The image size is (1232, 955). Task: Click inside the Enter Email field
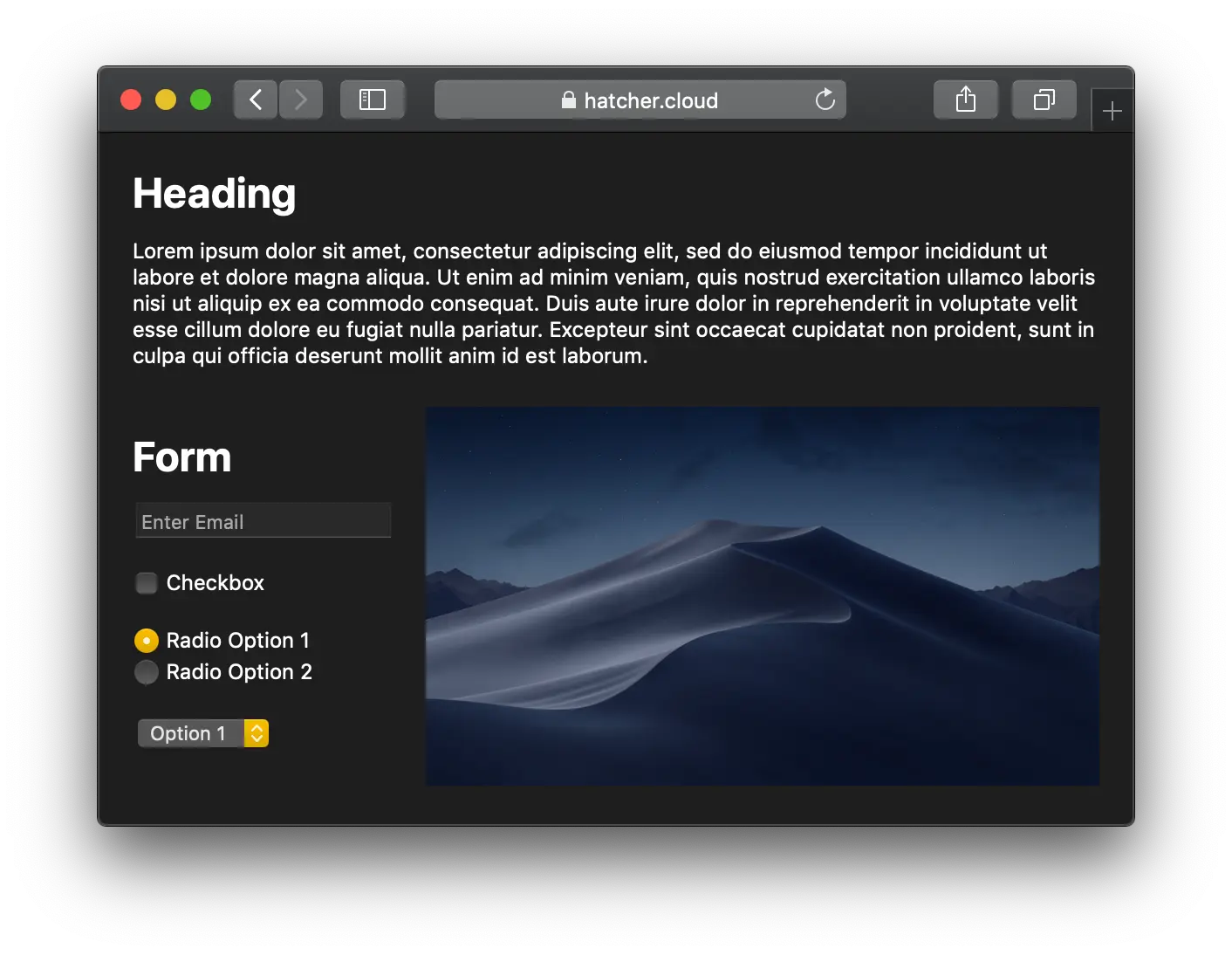click(262, 520)
